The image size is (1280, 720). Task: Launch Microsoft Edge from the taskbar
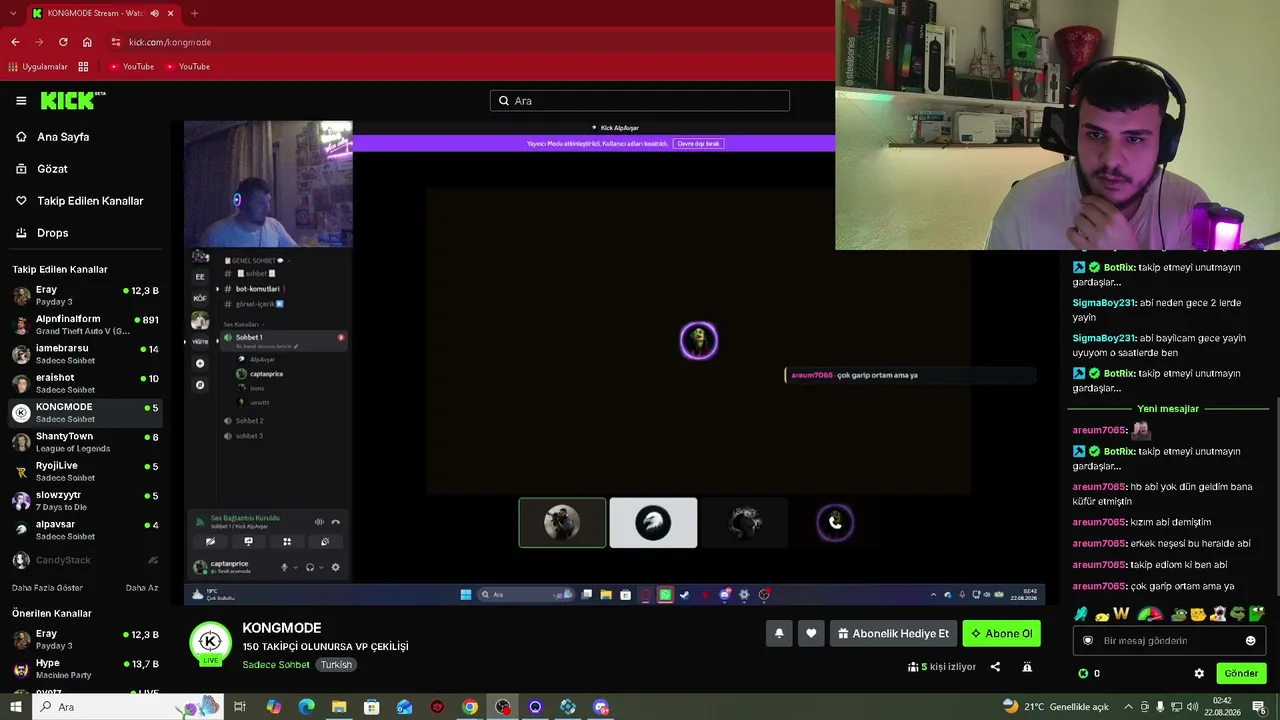pos(306,707)
